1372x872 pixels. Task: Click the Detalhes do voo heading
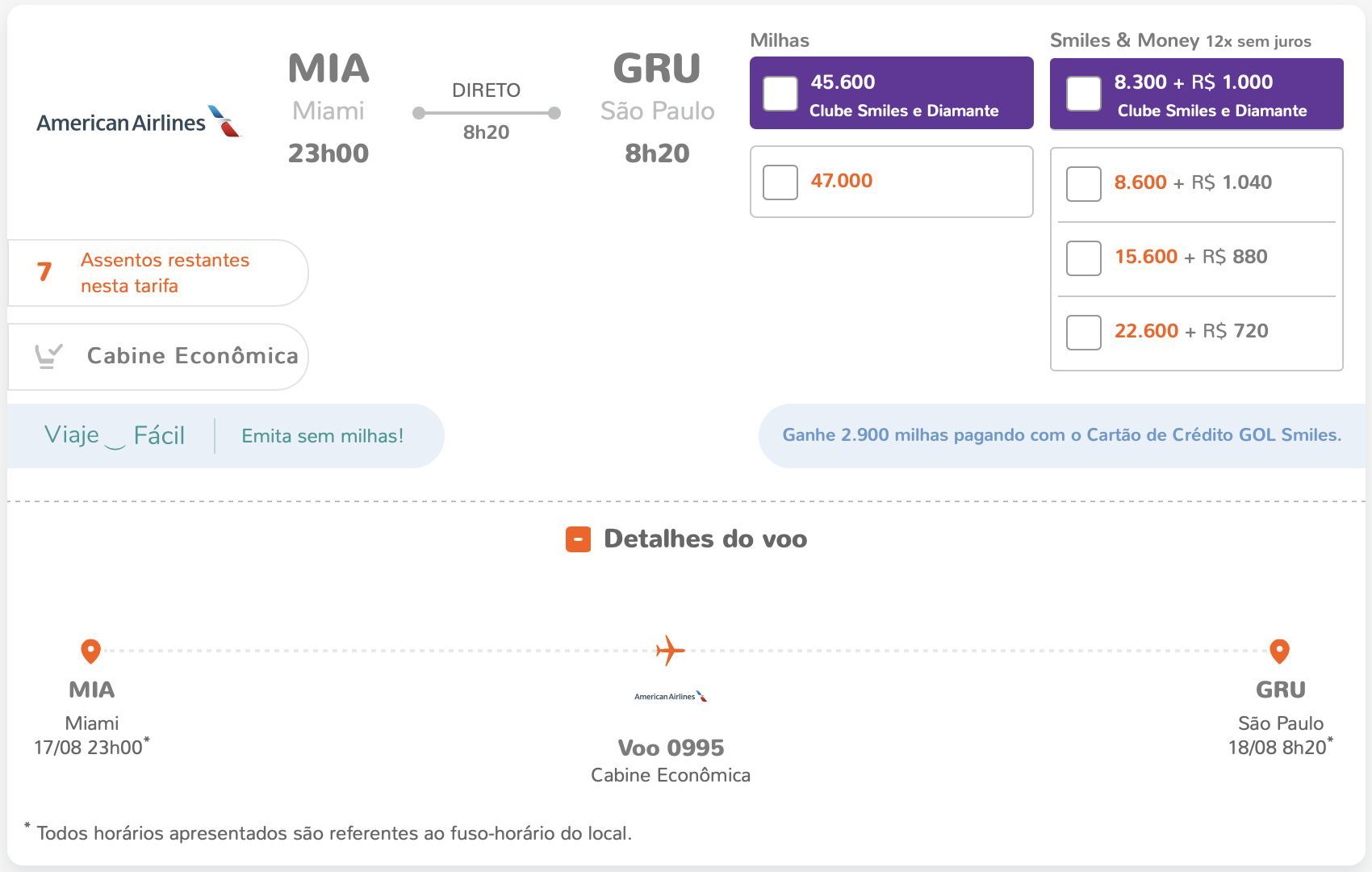pos(705,539)
